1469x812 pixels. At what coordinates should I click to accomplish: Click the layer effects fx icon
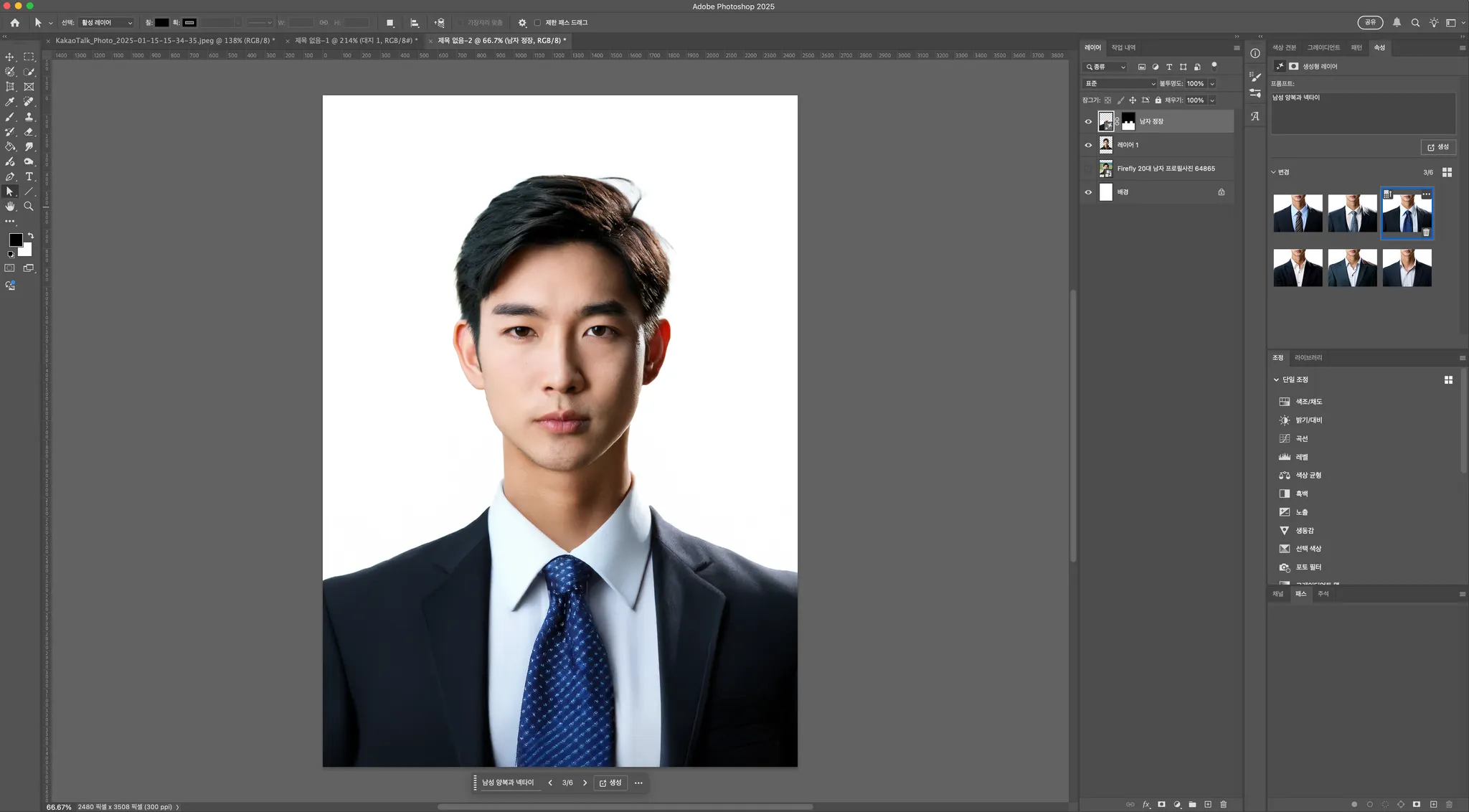(1146, 804)
